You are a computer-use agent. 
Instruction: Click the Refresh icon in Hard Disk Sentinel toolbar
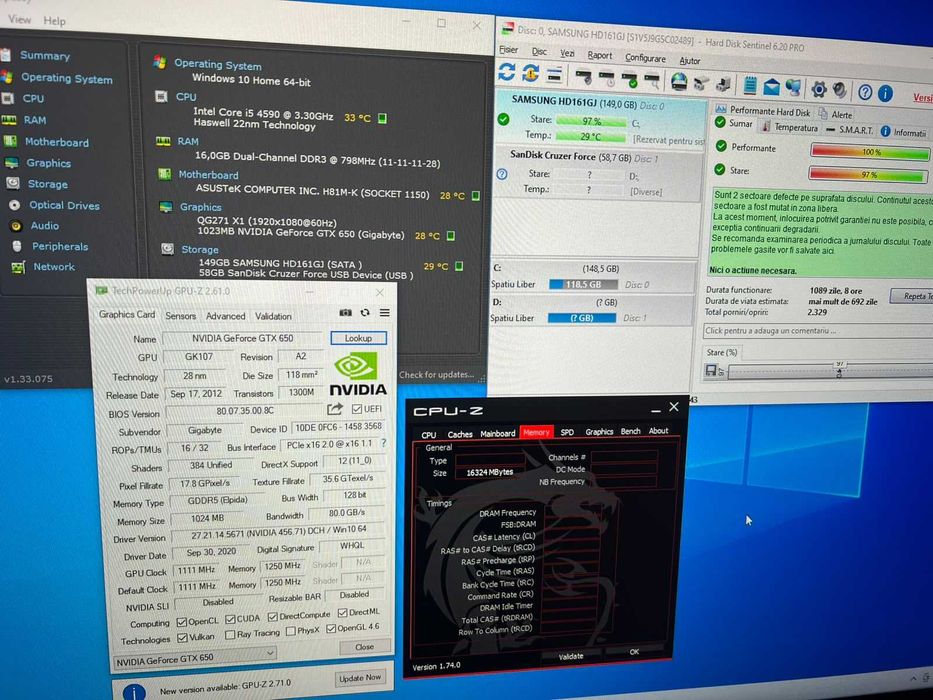pos(506,72)
